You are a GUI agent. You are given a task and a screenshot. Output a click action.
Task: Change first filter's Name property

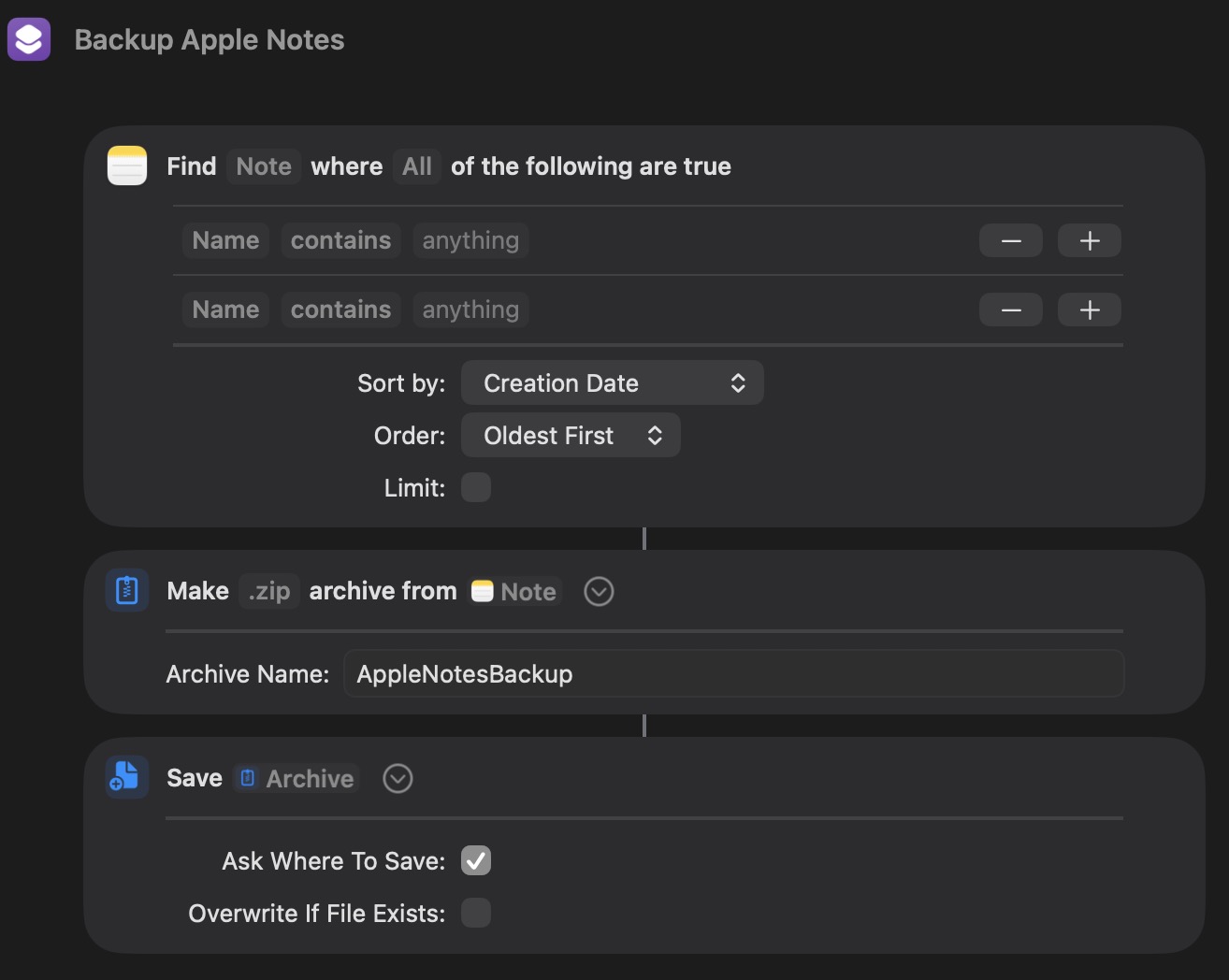coord(225,240)
